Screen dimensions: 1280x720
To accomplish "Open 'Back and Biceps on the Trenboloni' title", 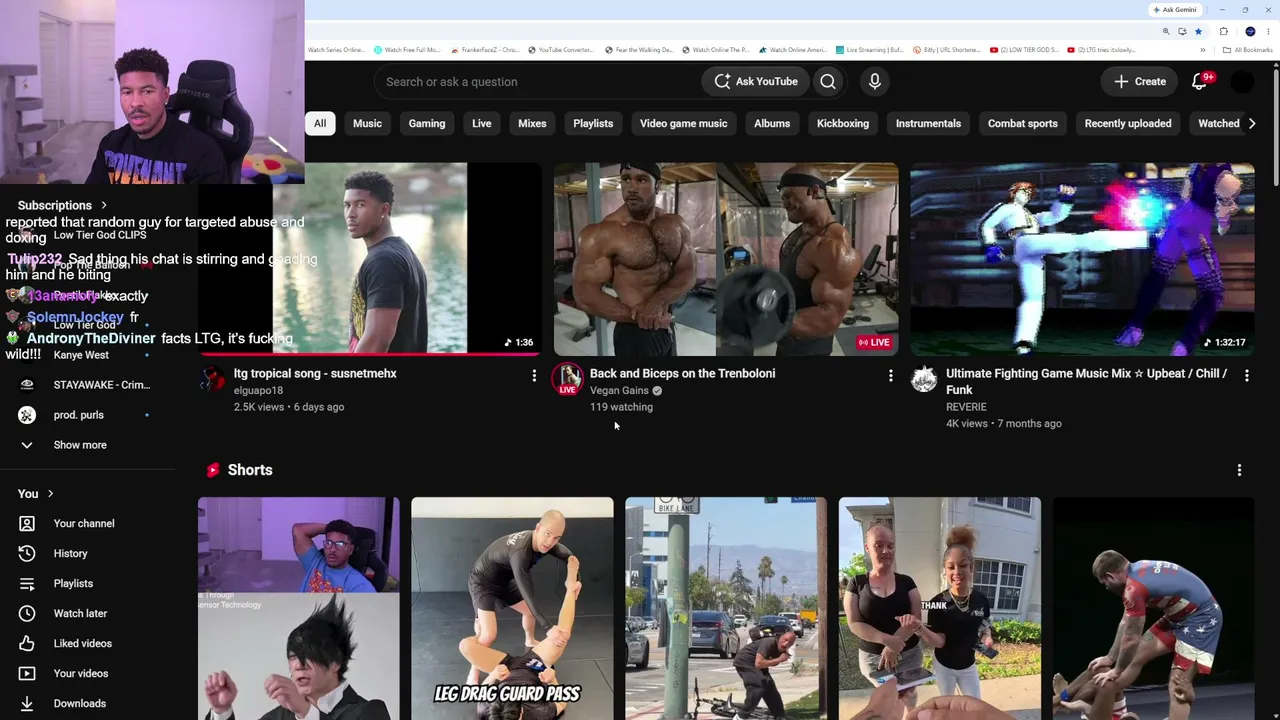I will coord(682,374).
